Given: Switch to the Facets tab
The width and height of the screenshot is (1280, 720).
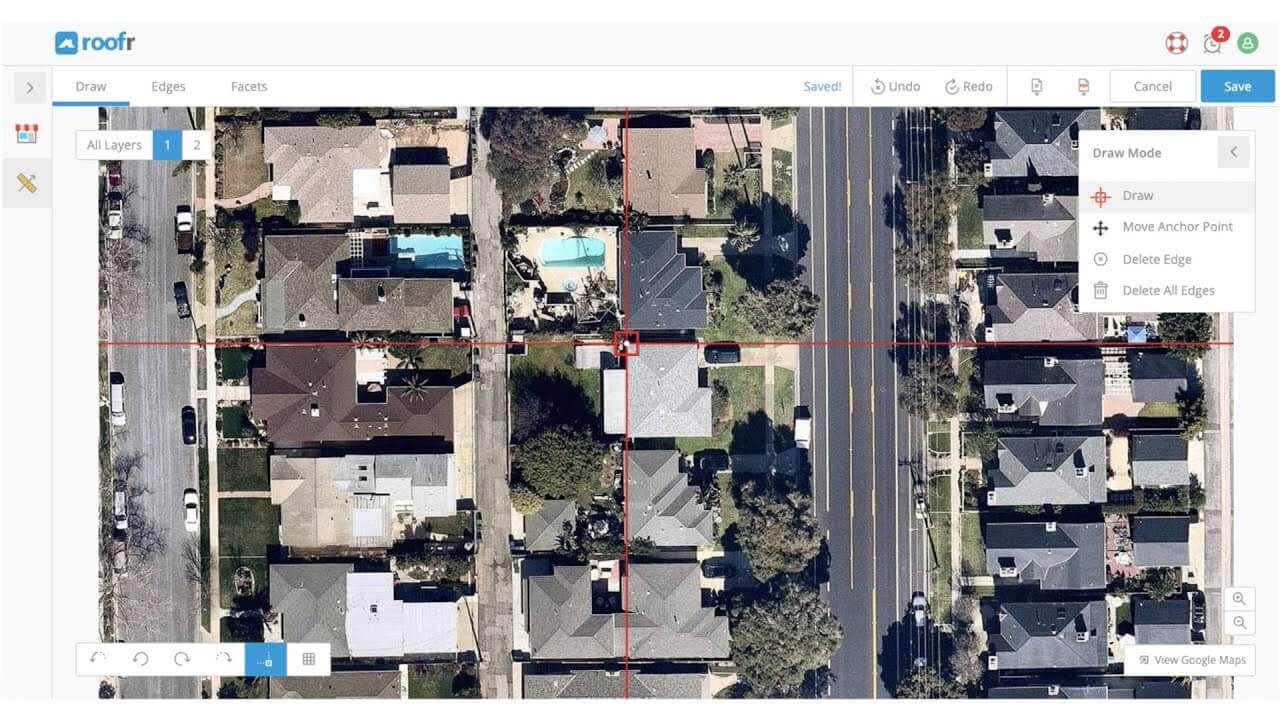Looking at the screenshot, I should point(249,86).
